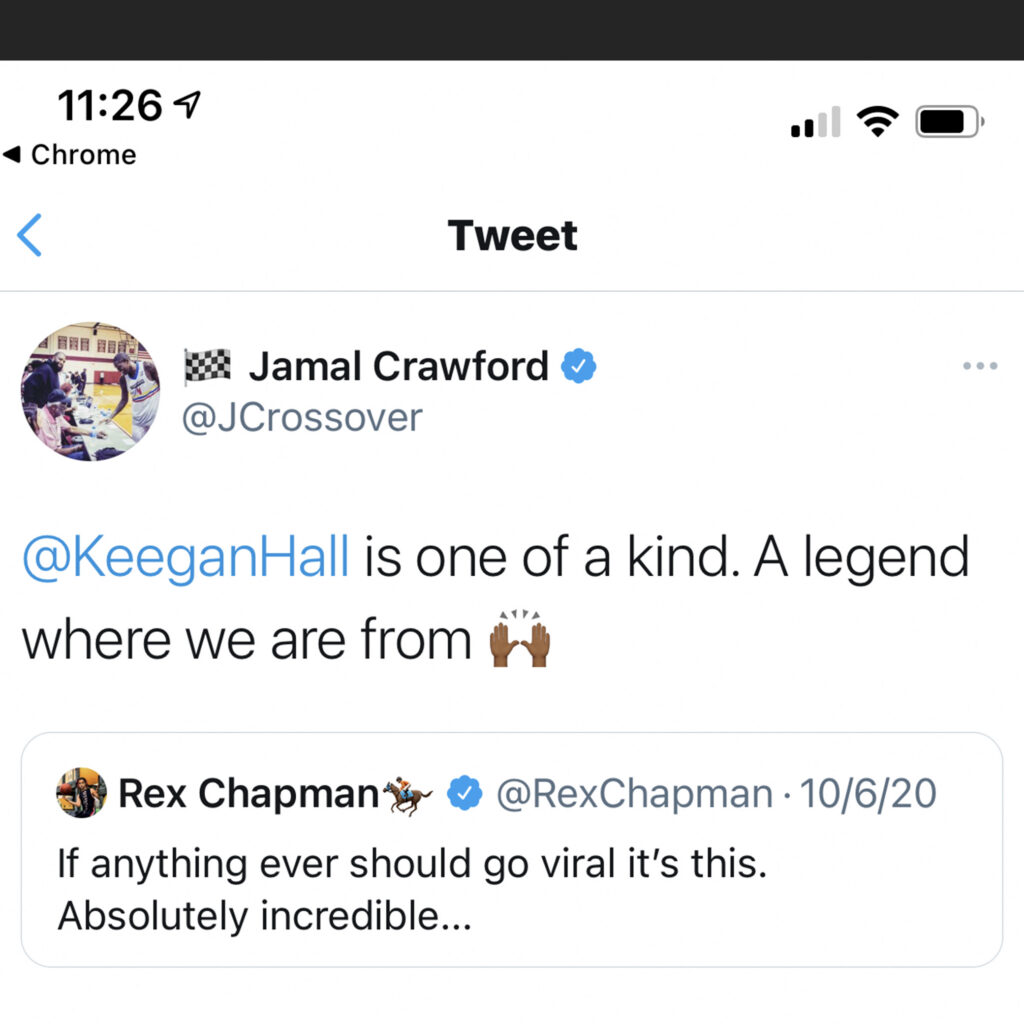Open the @JCrossover handle
Screen dimensions: 1024x1024
click(301, 417)
